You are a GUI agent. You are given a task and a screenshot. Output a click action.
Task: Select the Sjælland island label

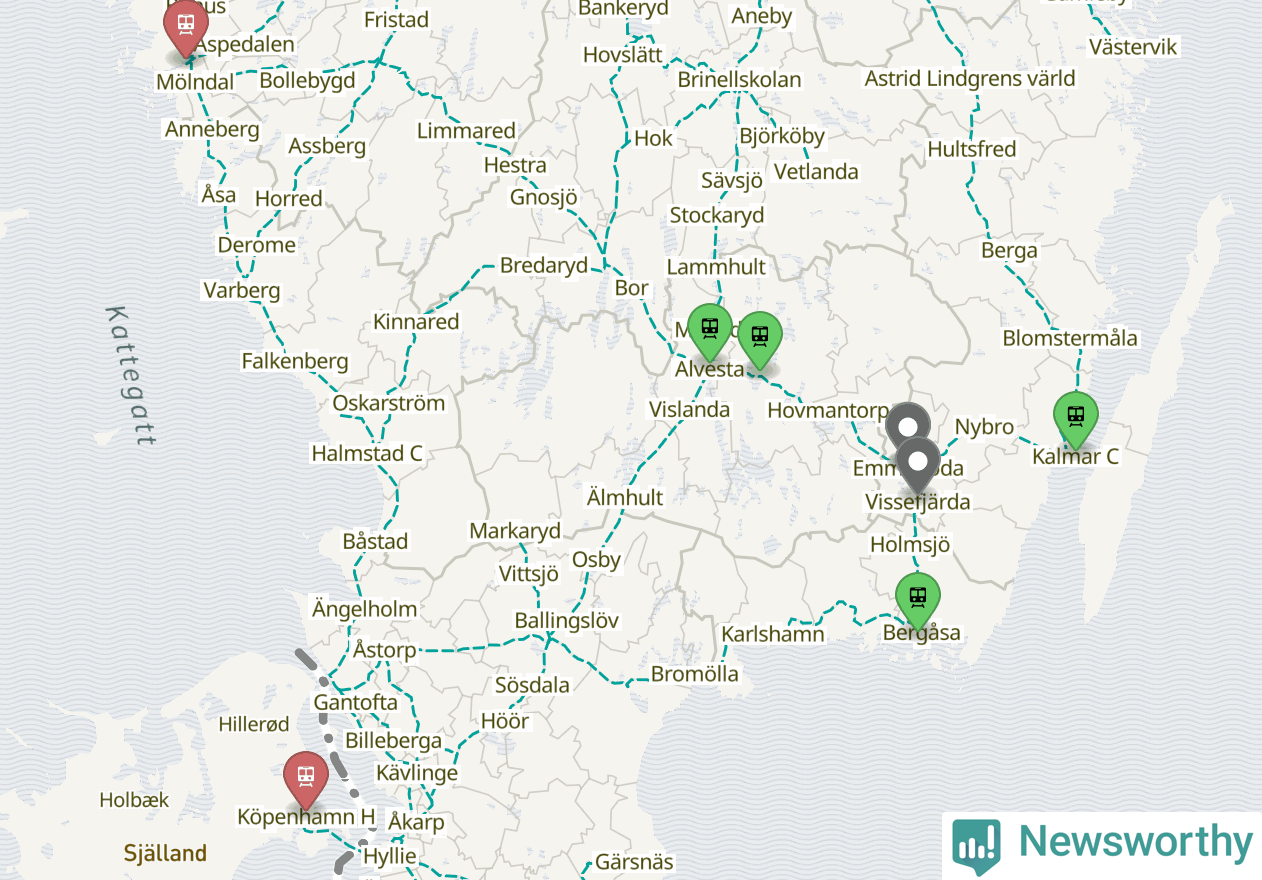165,853
